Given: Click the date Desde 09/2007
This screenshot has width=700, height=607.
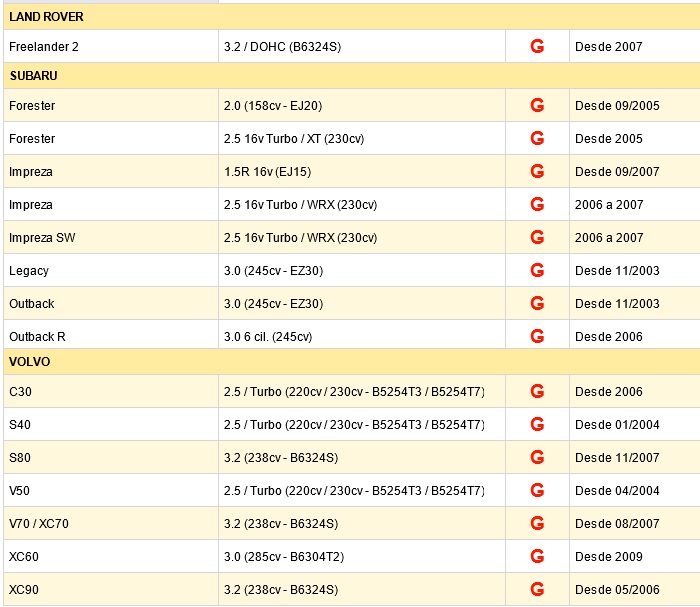Looking at the screenshot, I should [x=617, y=172].
